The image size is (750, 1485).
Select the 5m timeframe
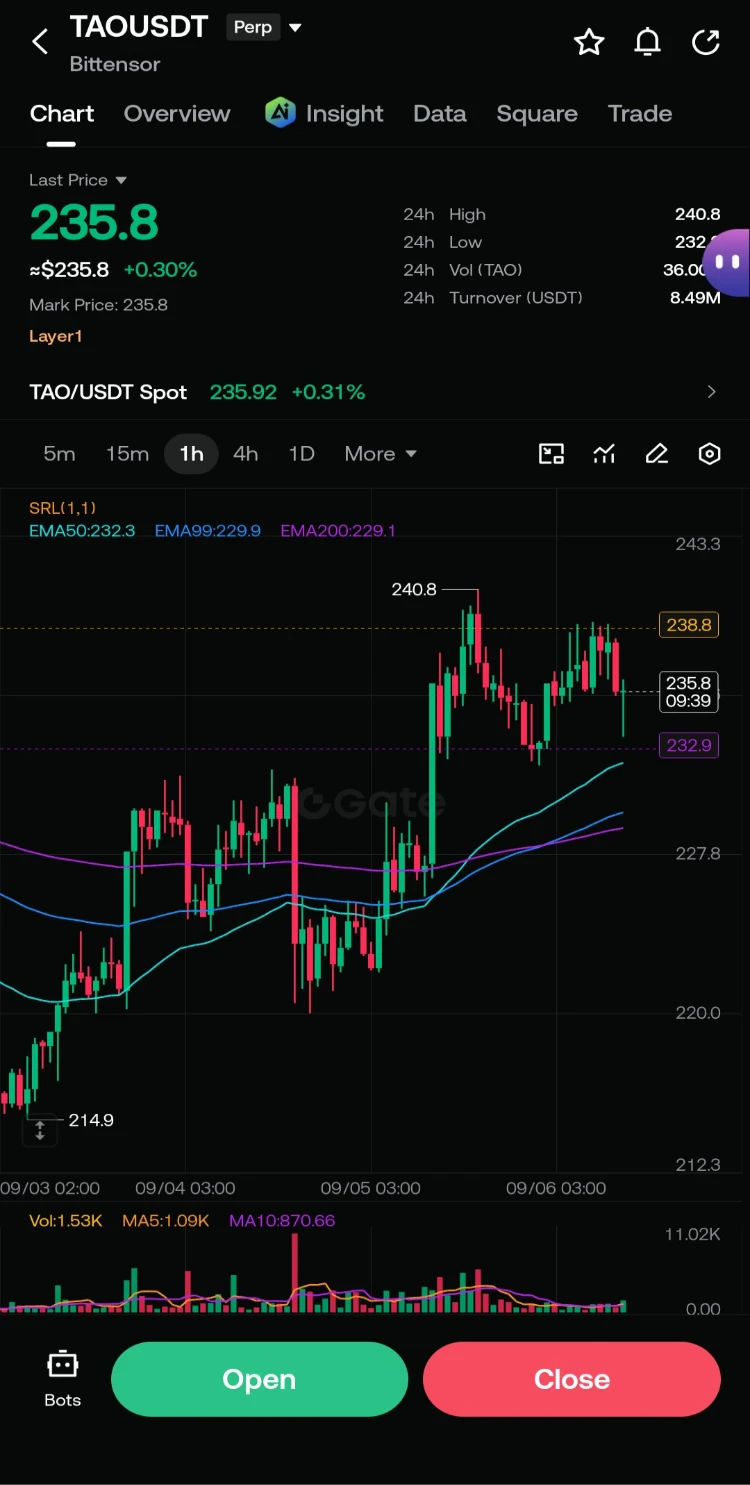coord(59,454)
